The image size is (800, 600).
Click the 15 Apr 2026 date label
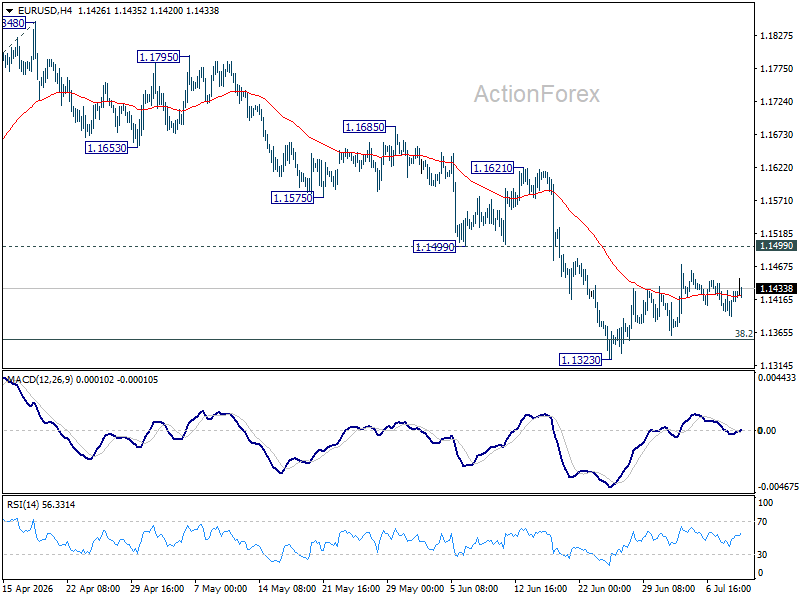coord(28,588)
